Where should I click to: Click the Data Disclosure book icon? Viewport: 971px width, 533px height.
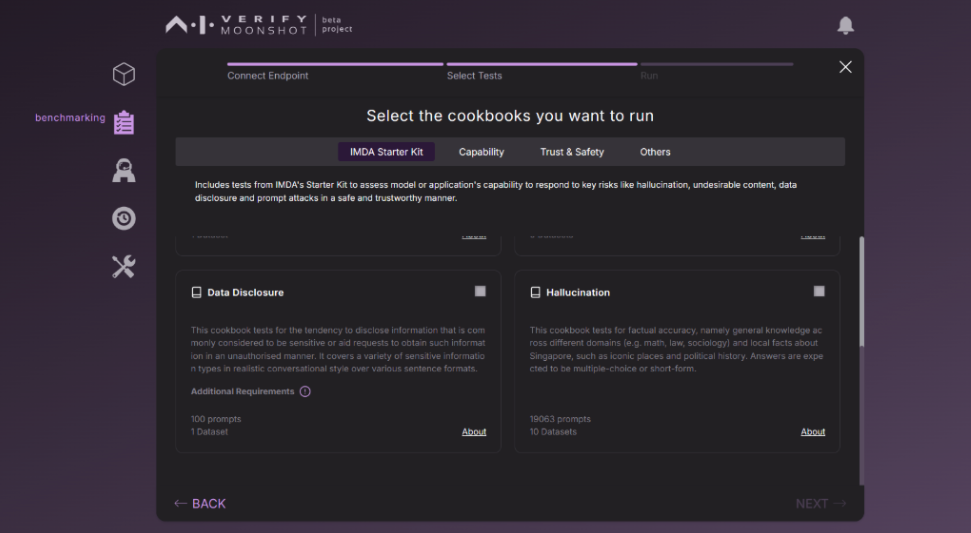pos(196,292)
